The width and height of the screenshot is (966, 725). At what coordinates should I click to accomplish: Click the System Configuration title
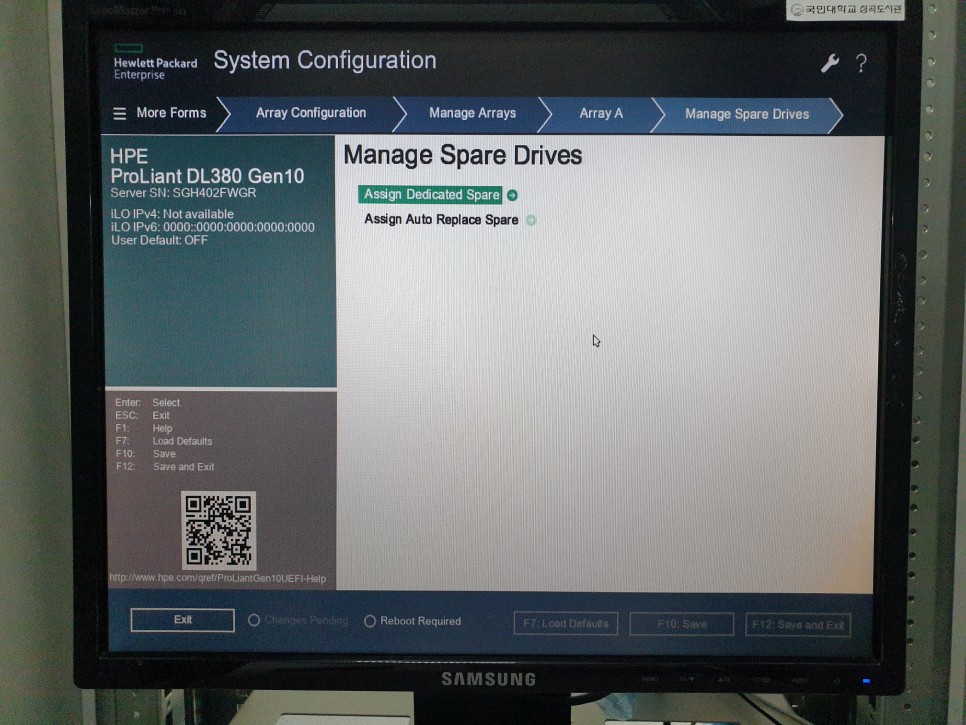click(x=325, y=60)
